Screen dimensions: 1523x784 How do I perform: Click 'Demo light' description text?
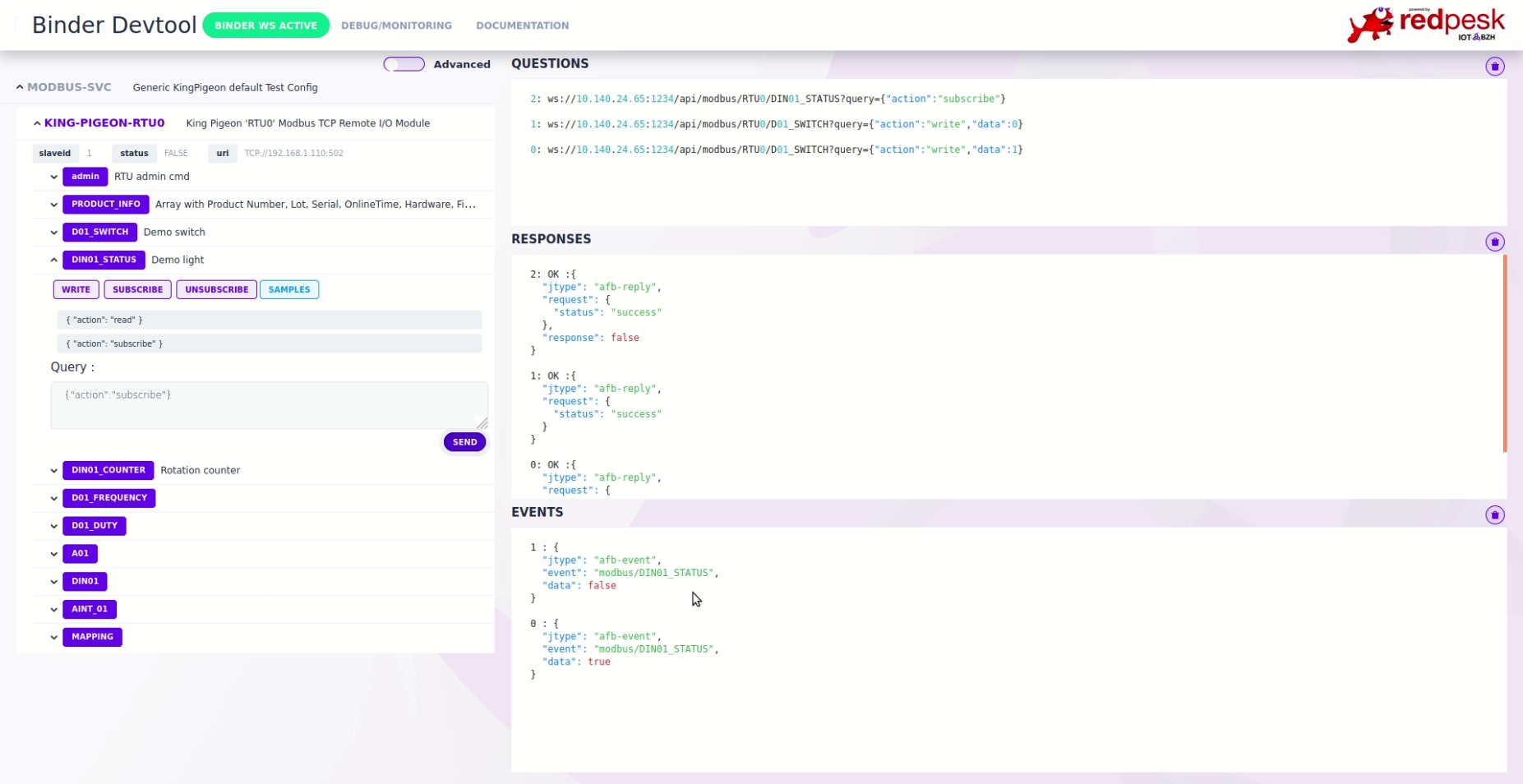point(178,261)
